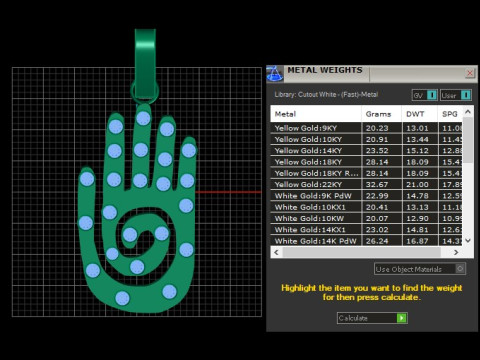Click the horizontal scroll right arrow
Viewport: 480px width, 360px height.
pos(456,252)
